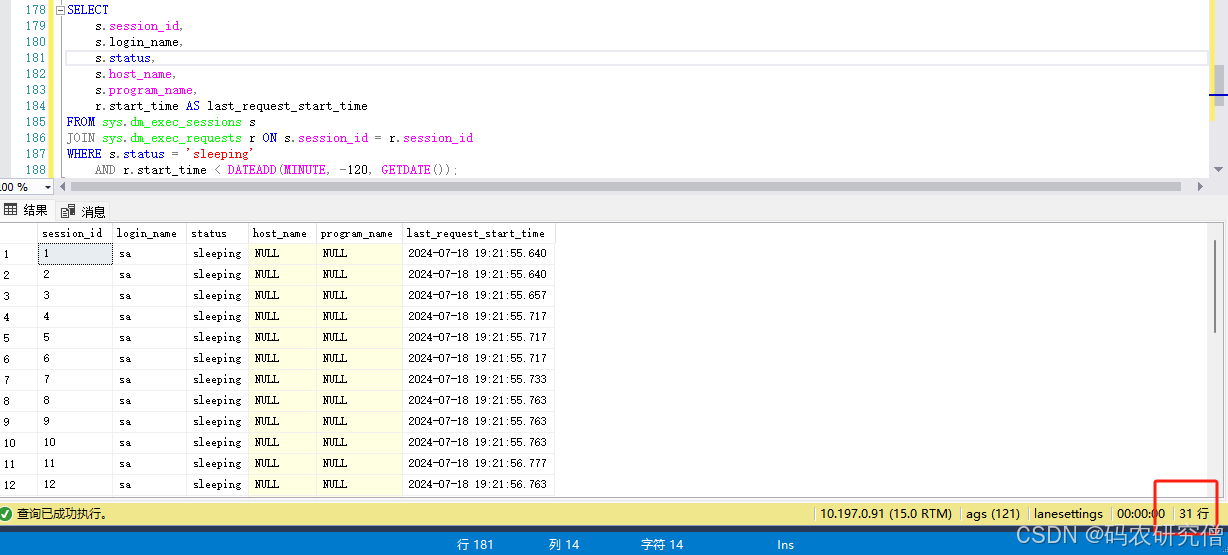Viewport: 1228px width, 555px height.
Task: Click the 行 181 line indicator
Action: tap(475, 545)
